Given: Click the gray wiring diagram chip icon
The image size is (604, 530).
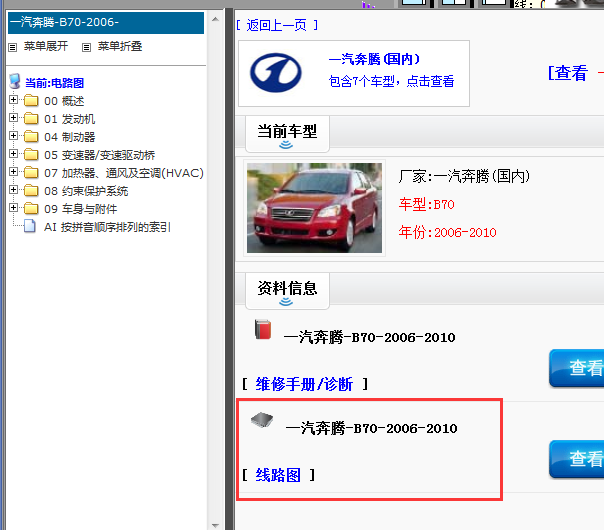Looking at the screenshot, I should pyautogui.click(x=262, y=420).
